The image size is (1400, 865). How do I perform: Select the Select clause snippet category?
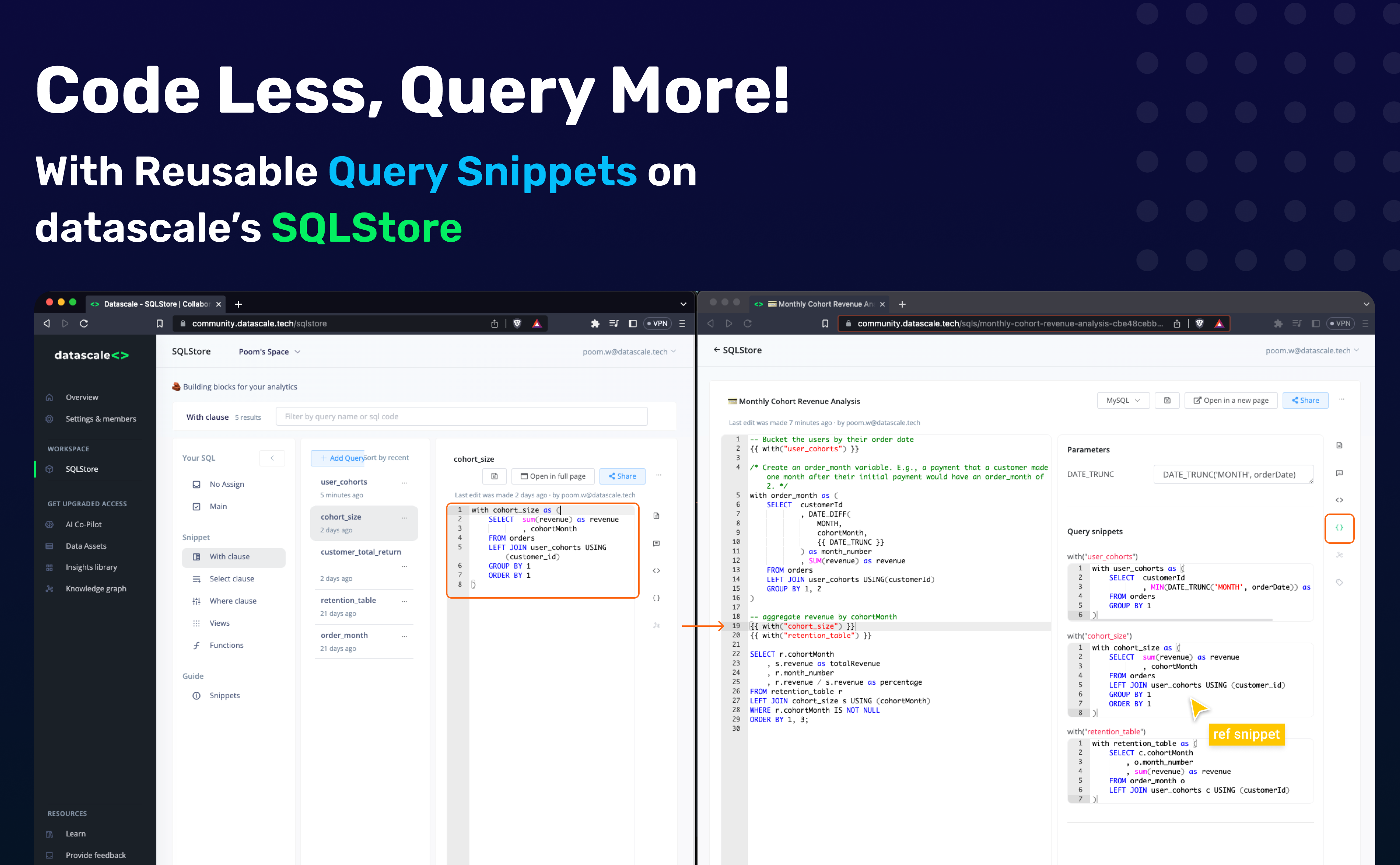(232, 579)
